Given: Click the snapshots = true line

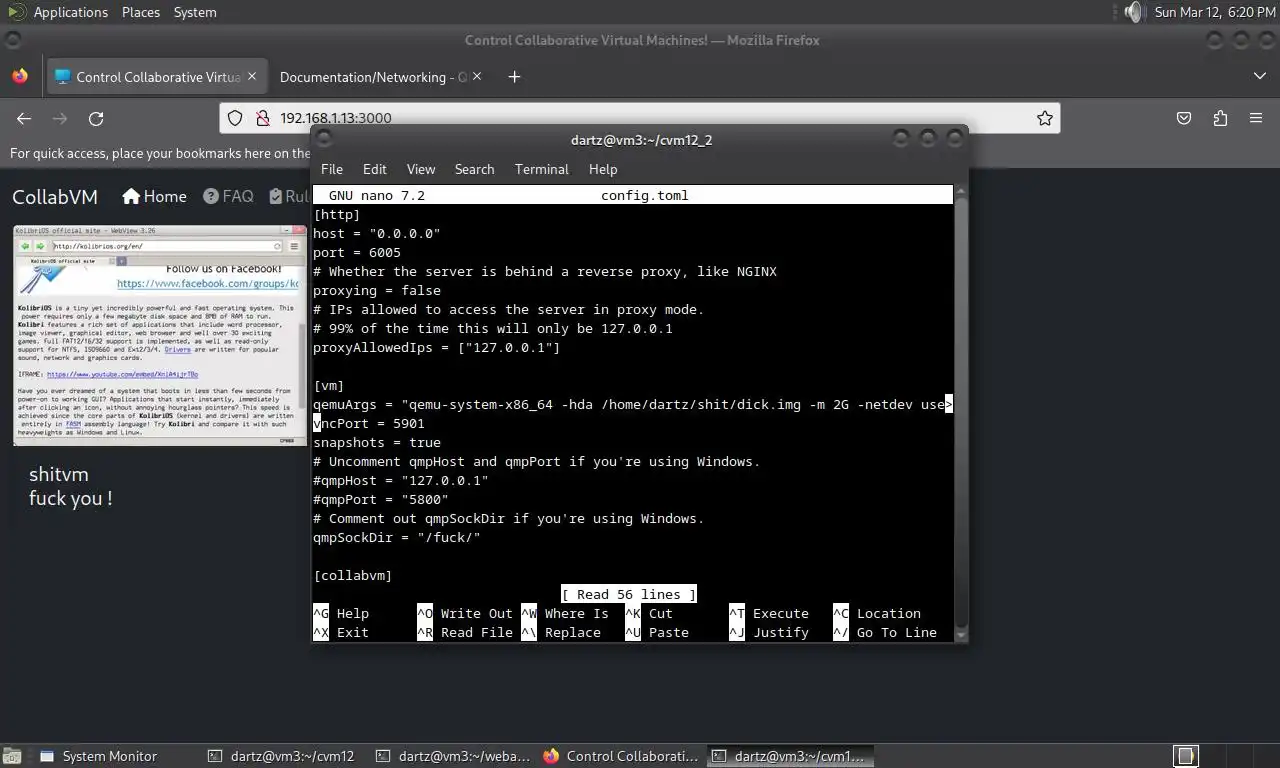Looking at the screenshot, I should click(x=377, y=442).
